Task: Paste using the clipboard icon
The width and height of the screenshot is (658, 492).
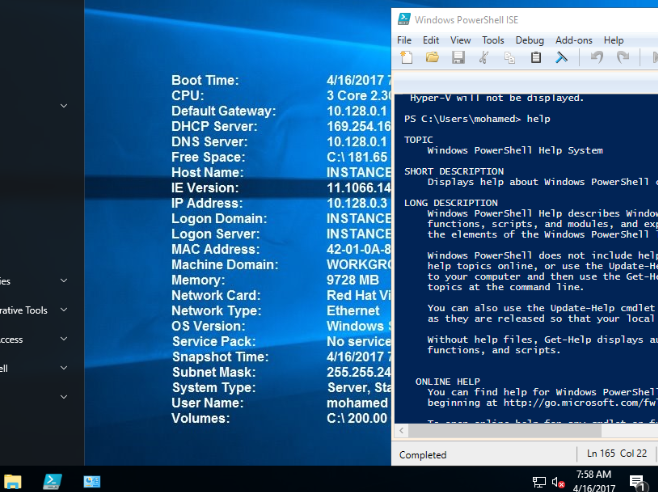Action: click(536, 58)
